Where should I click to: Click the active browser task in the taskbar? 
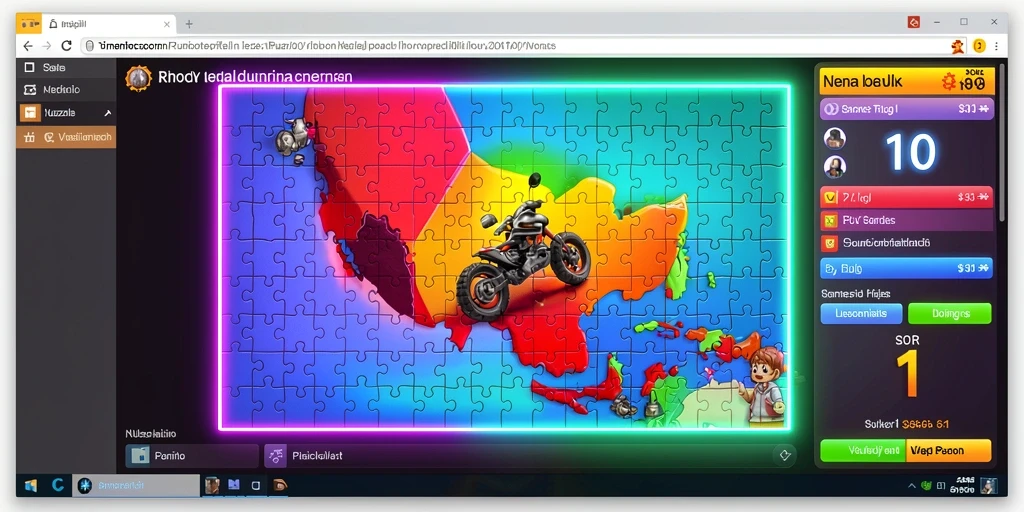(x=136, y=485)
